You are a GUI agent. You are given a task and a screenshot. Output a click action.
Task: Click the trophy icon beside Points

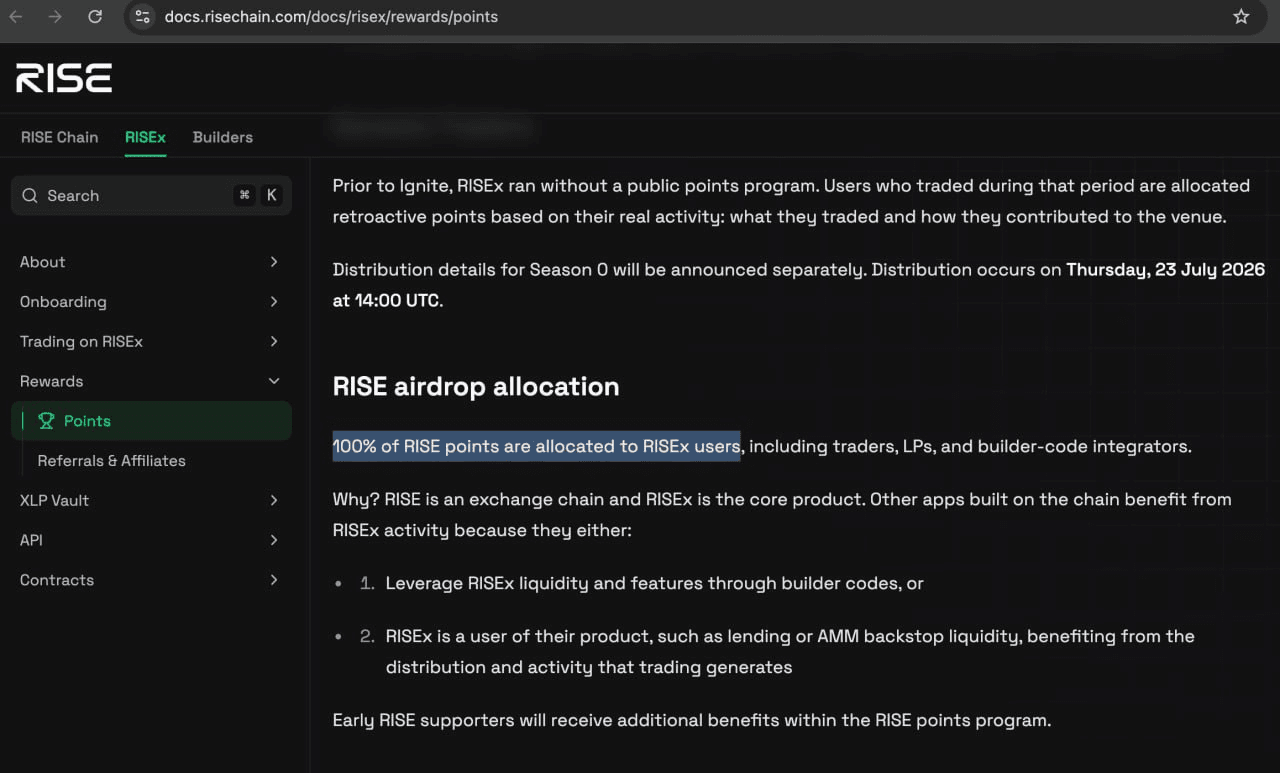(x=46, y=421)
